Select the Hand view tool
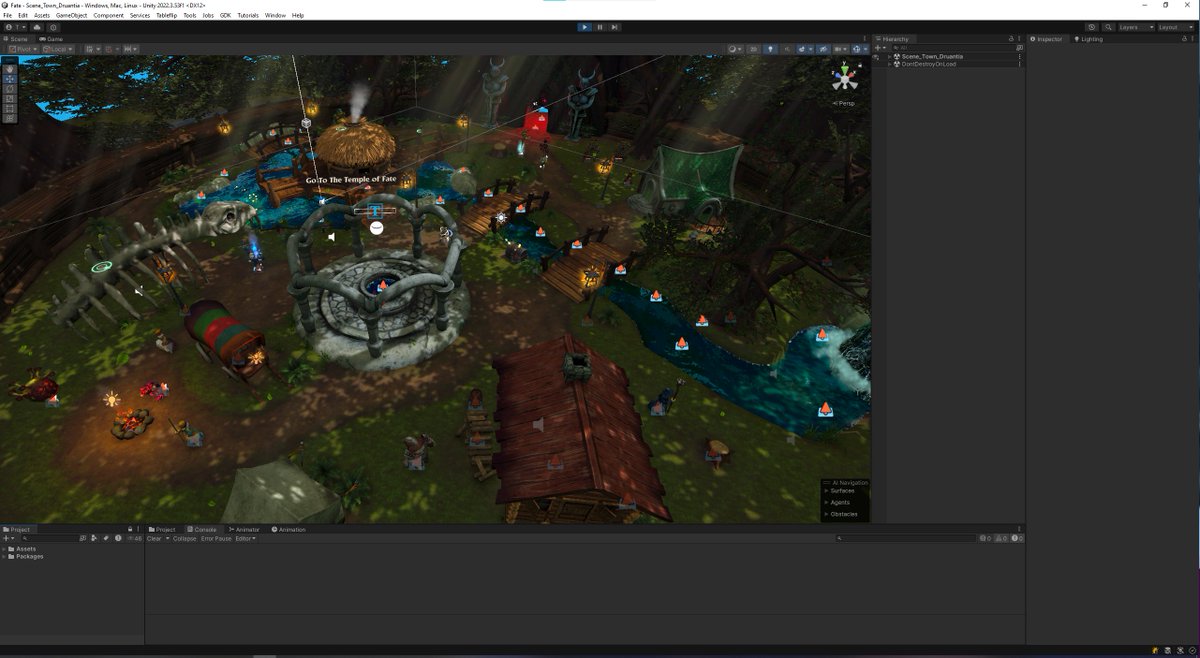This screenshot has width=1200, height=658. tap(10, 69)
